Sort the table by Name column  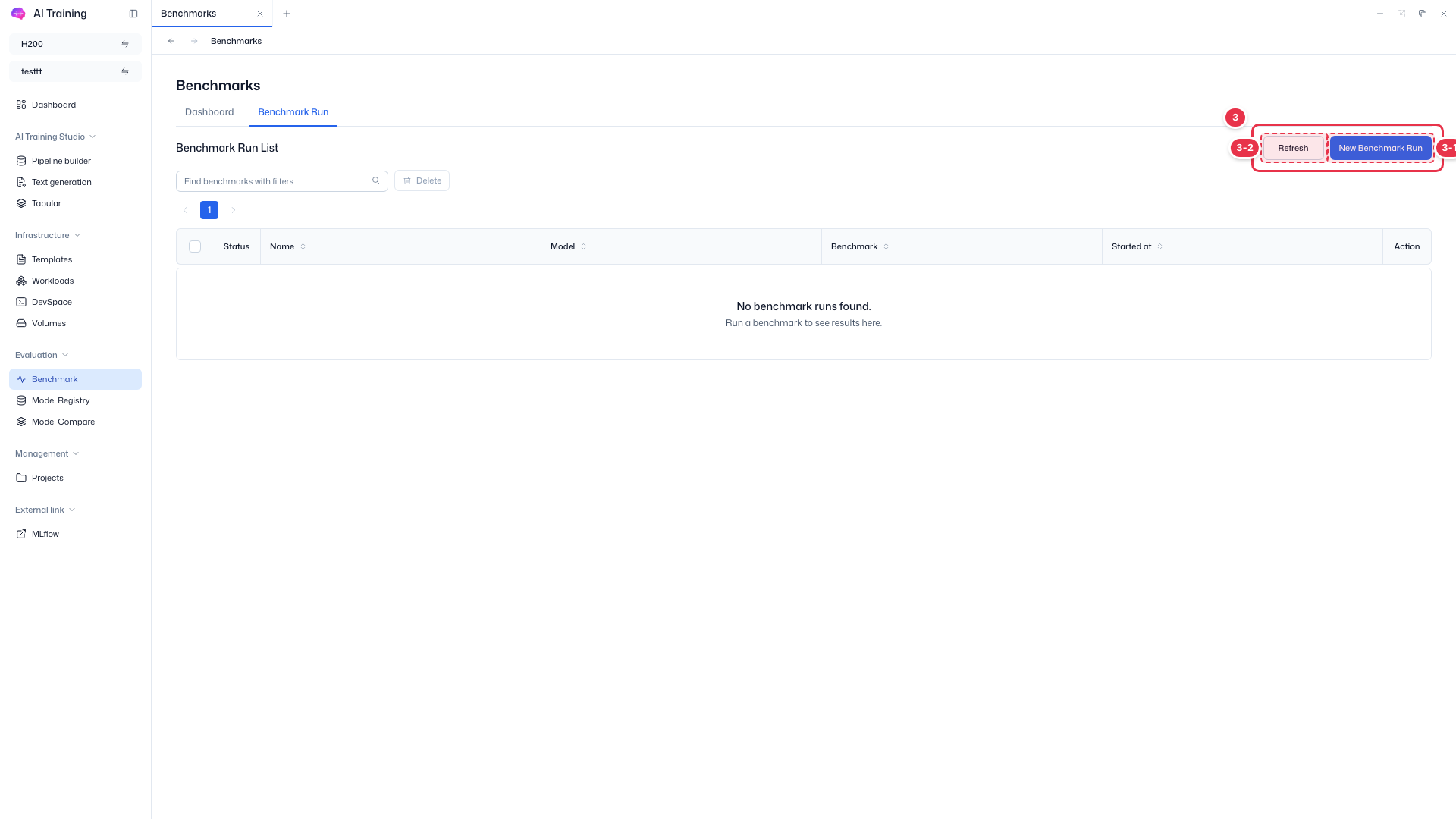[303, 246]
